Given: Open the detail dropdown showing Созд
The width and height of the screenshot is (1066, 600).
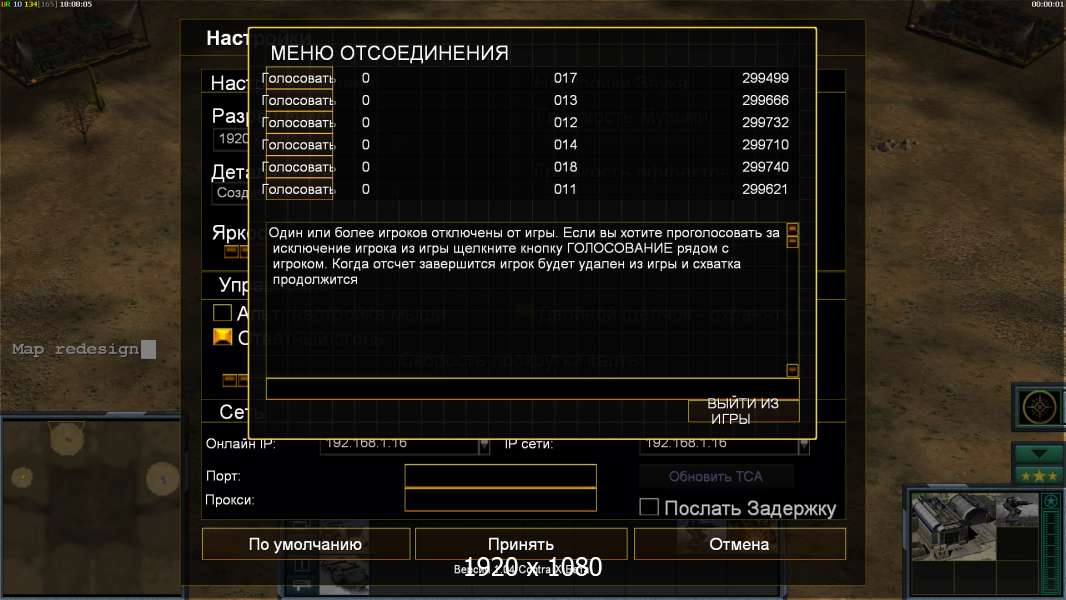Looking at the screenshot, I should click(x=230, y=193).
